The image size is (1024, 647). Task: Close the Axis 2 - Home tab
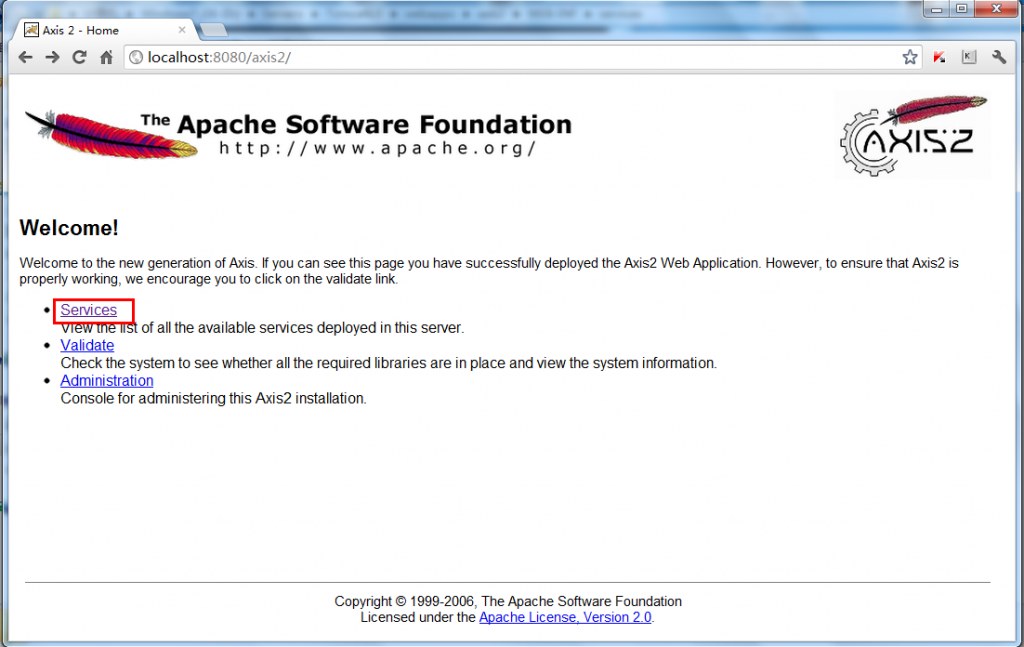tap(182, 30)
